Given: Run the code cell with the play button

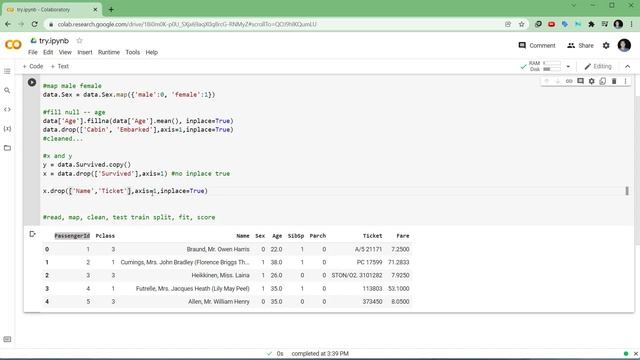Looking at the screenshot, I should click(x=32, y=82).
